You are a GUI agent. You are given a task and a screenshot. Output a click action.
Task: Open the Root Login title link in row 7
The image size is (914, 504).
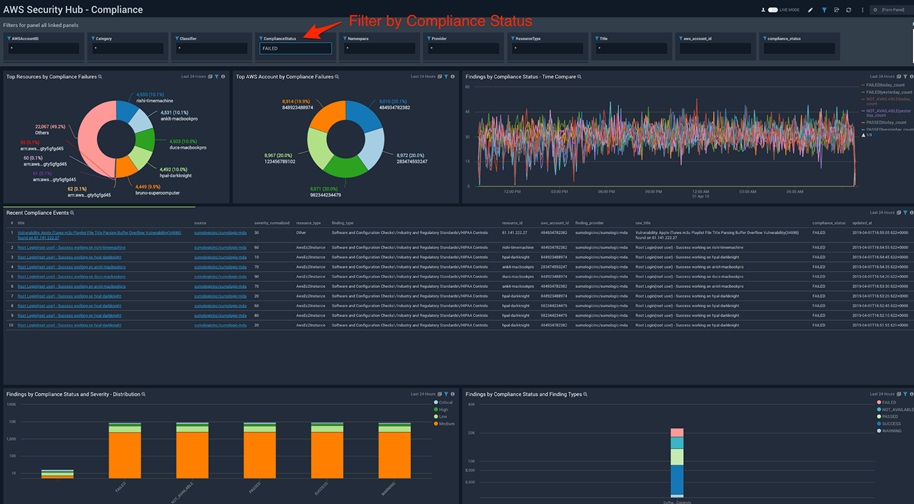69,296
